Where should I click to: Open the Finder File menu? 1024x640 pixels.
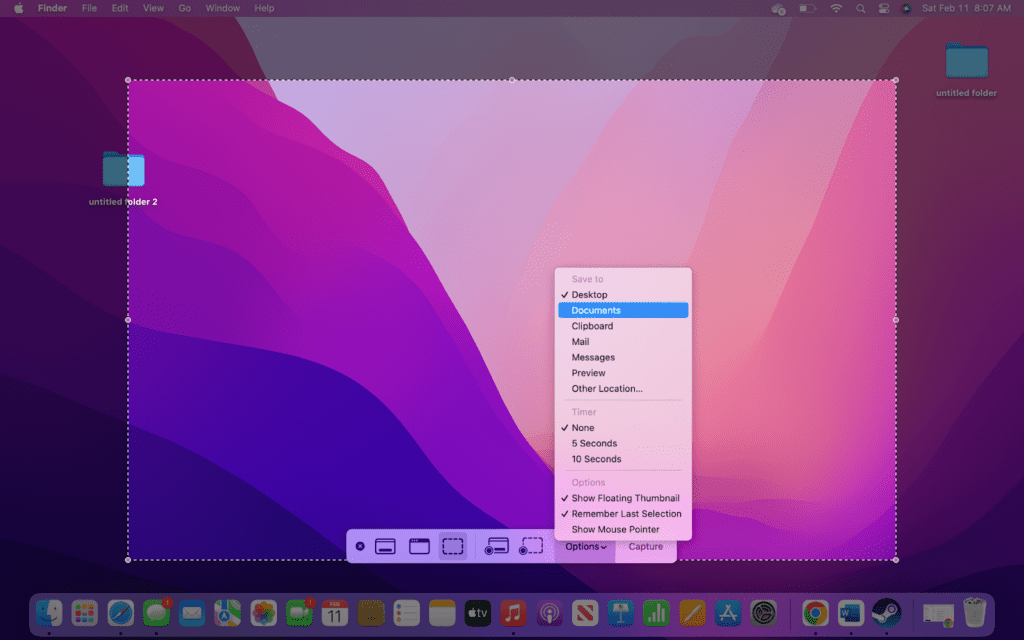[90, 8]
